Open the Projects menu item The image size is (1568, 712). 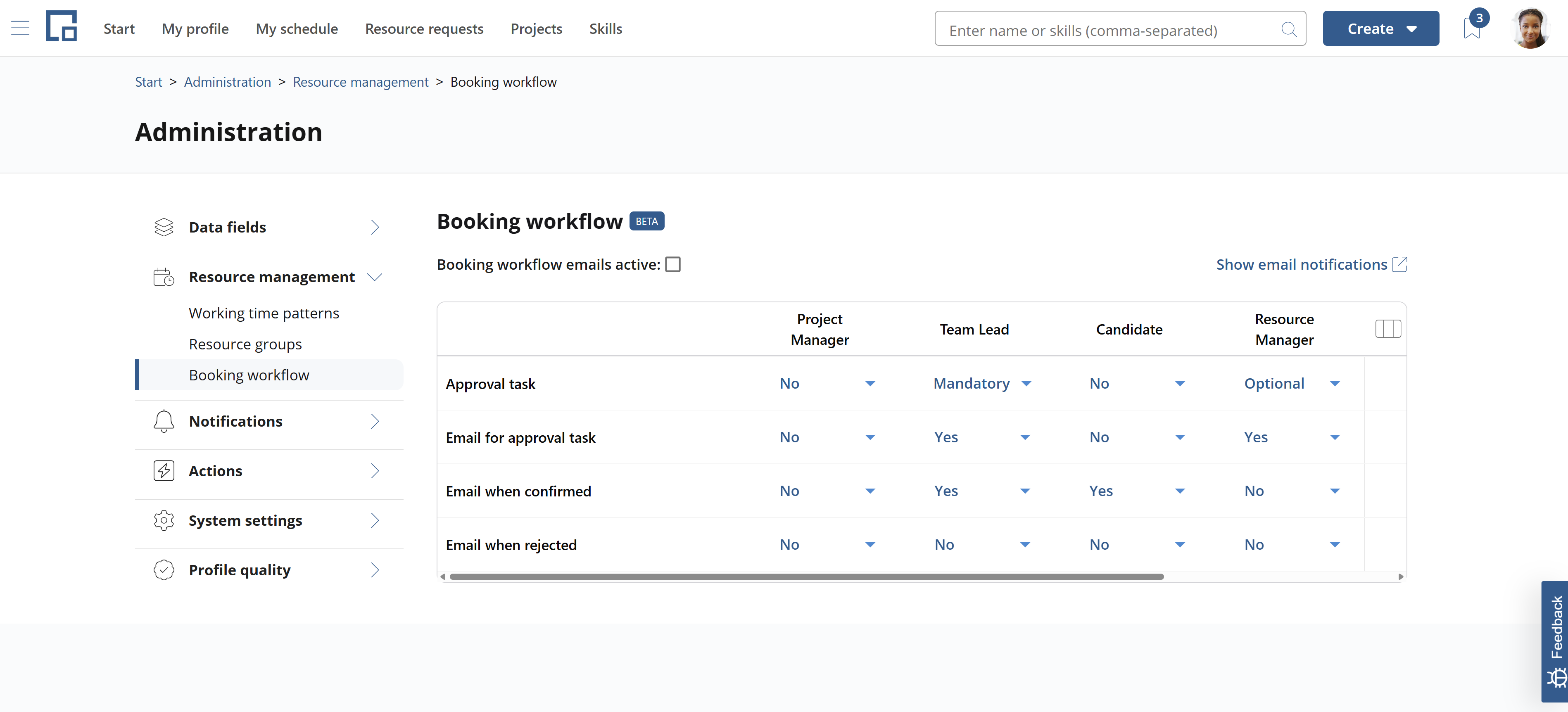point(536,28)
